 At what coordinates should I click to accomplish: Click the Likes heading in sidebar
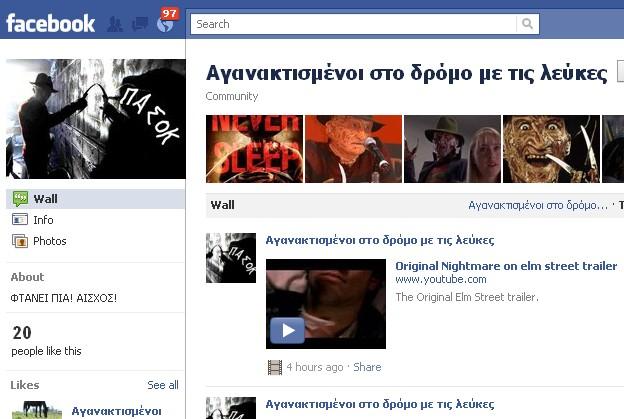(x=25, y=385)
